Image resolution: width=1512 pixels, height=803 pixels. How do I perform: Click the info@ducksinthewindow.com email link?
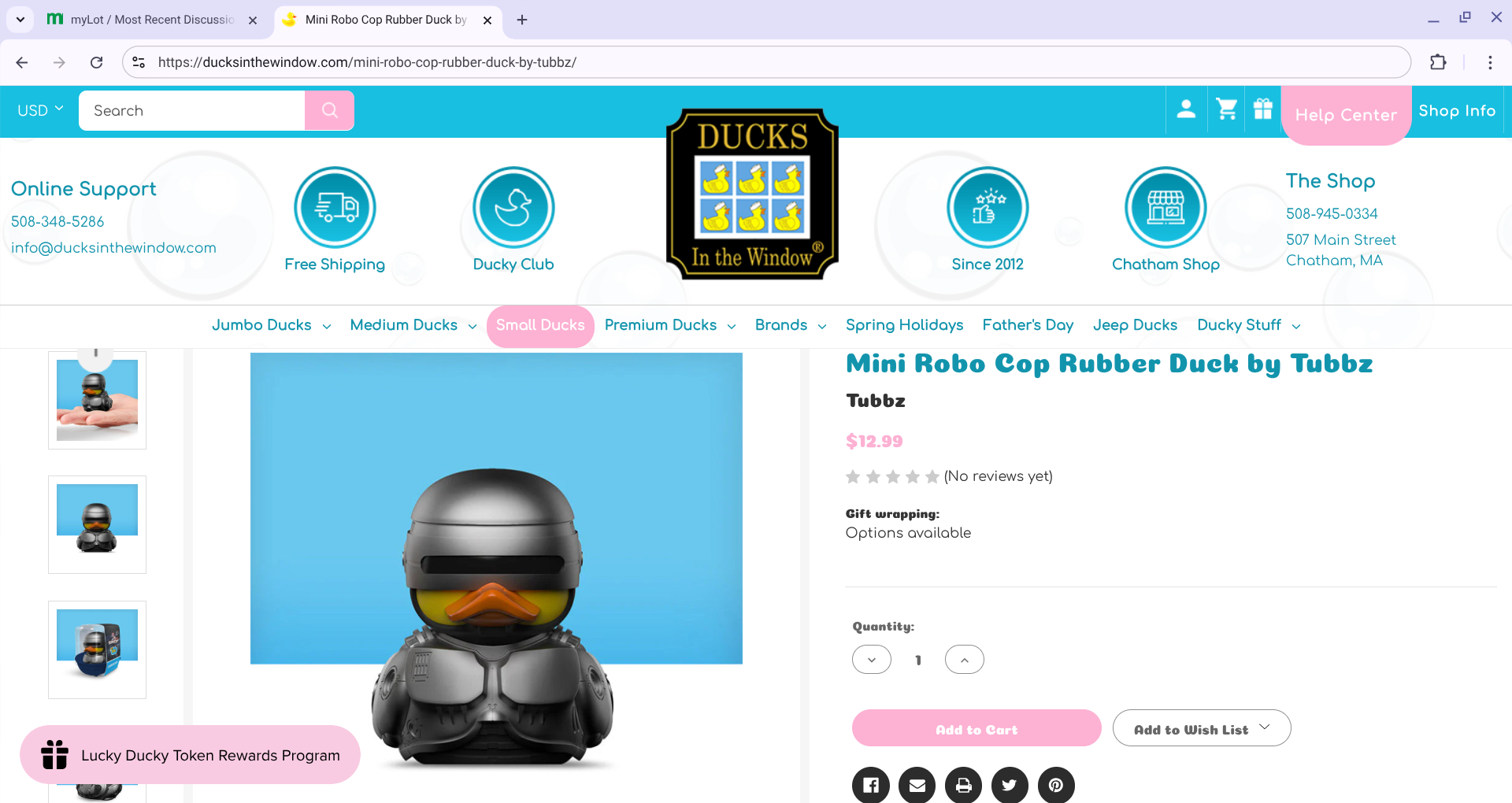click(x=113, y=248)
